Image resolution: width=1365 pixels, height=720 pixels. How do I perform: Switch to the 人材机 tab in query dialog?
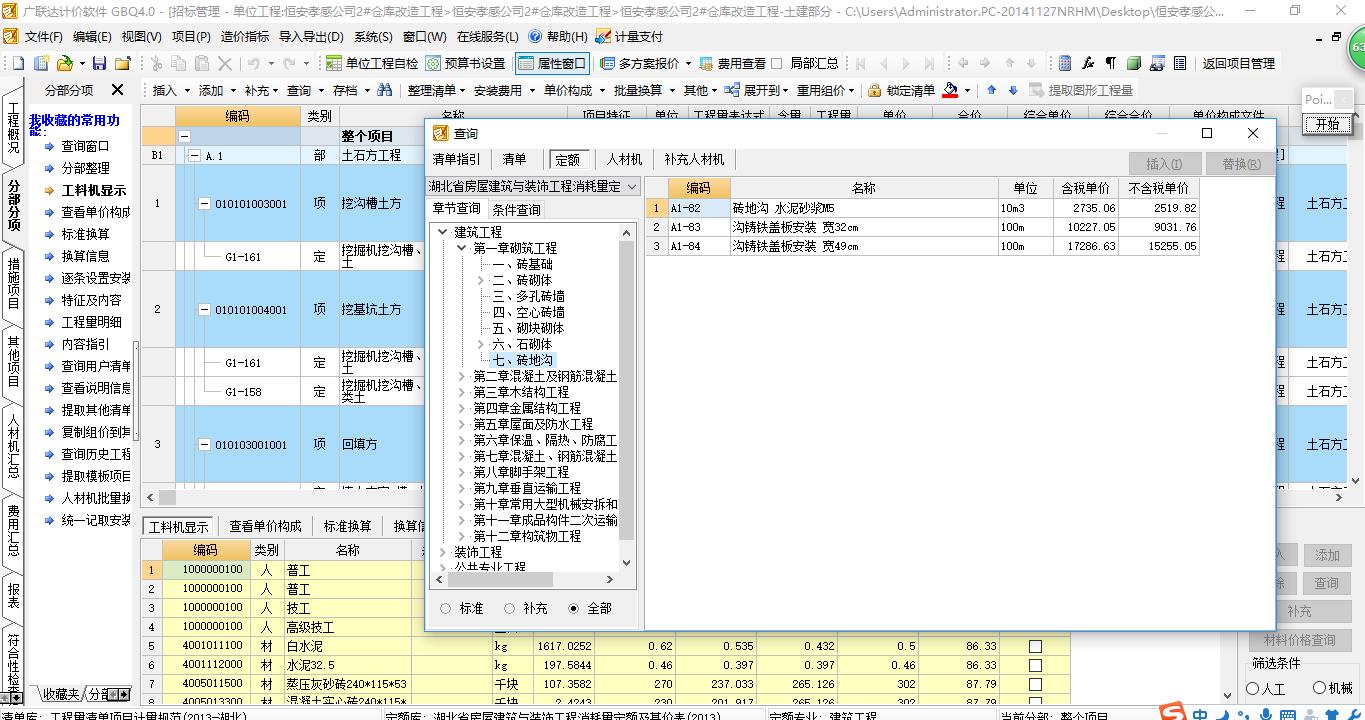(x=625, y=159)
